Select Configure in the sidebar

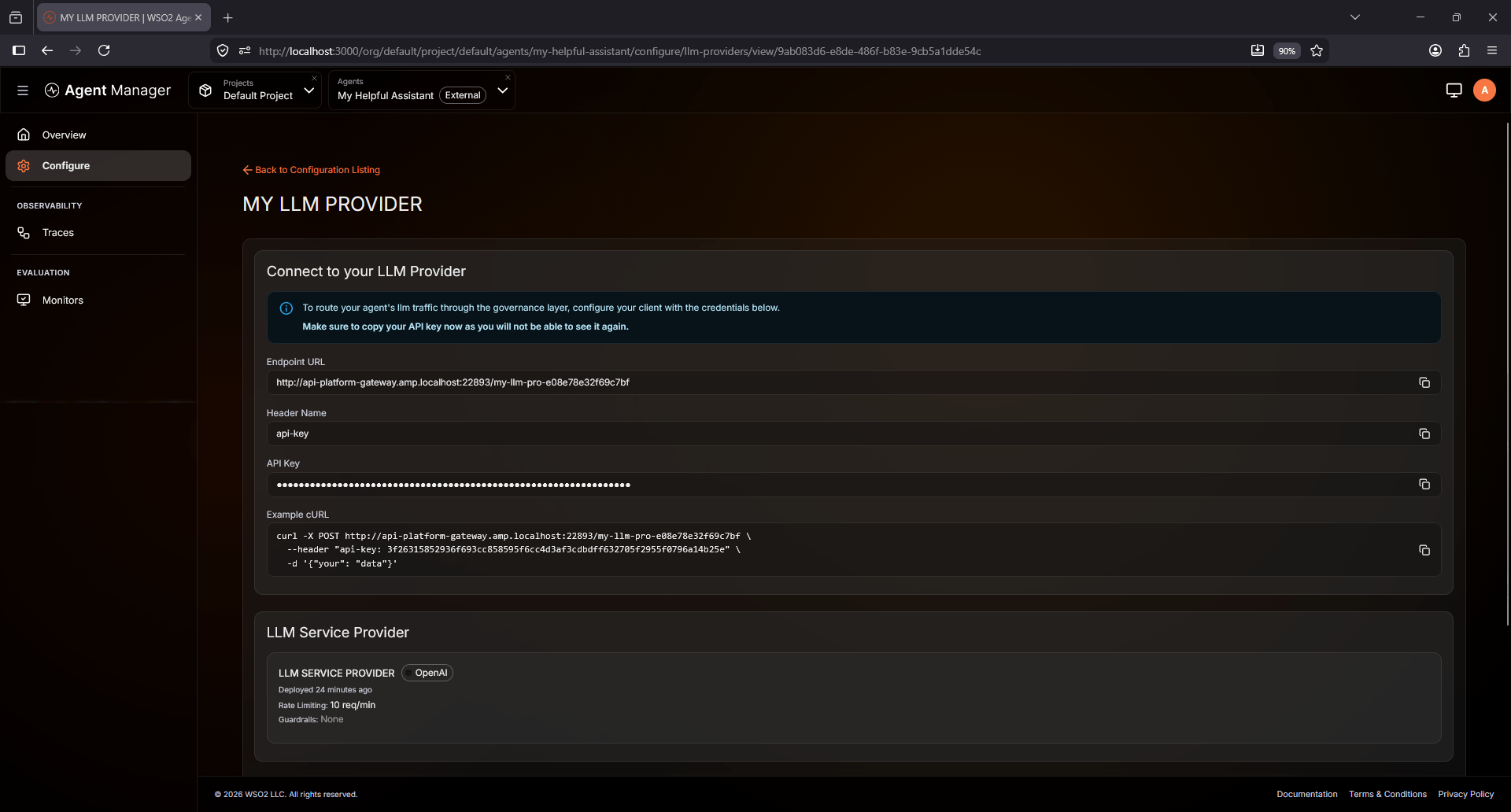(98, 165)
